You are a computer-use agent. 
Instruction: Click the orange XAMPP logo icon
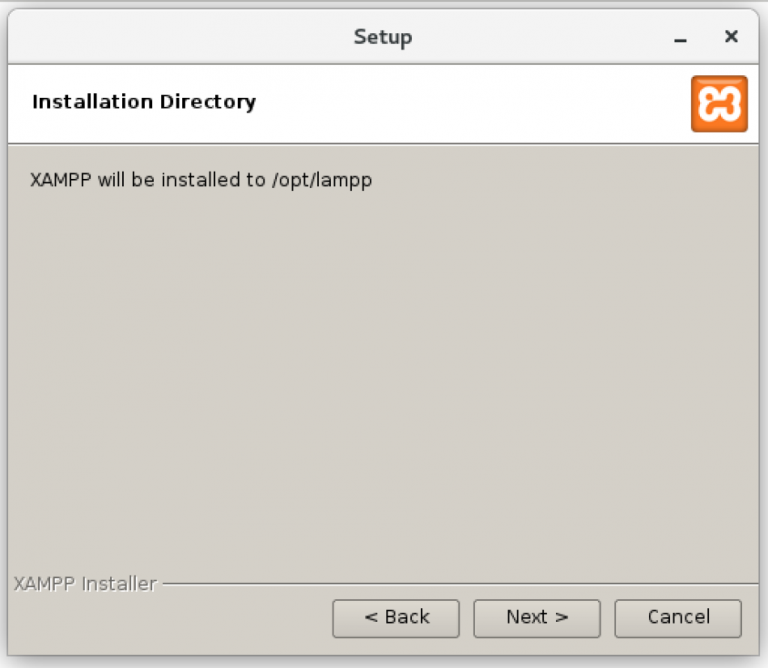click(718, 103)
